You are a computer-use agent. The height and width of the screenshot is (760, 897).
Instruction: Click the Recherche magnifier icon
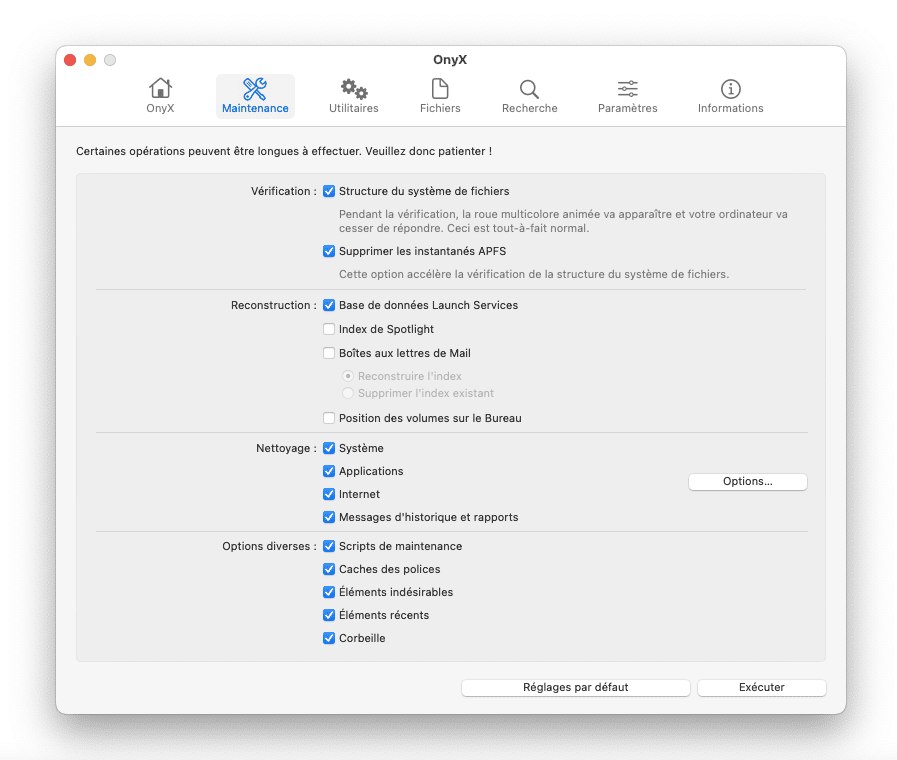[x=529, y=89]
